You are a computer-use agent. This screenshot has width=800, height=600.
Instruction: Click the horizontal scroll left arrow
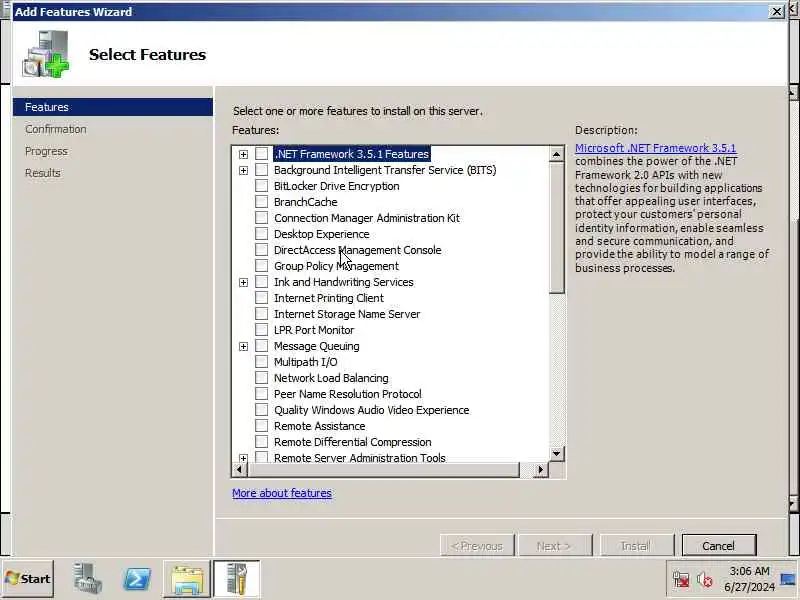(x=239, y=469)
